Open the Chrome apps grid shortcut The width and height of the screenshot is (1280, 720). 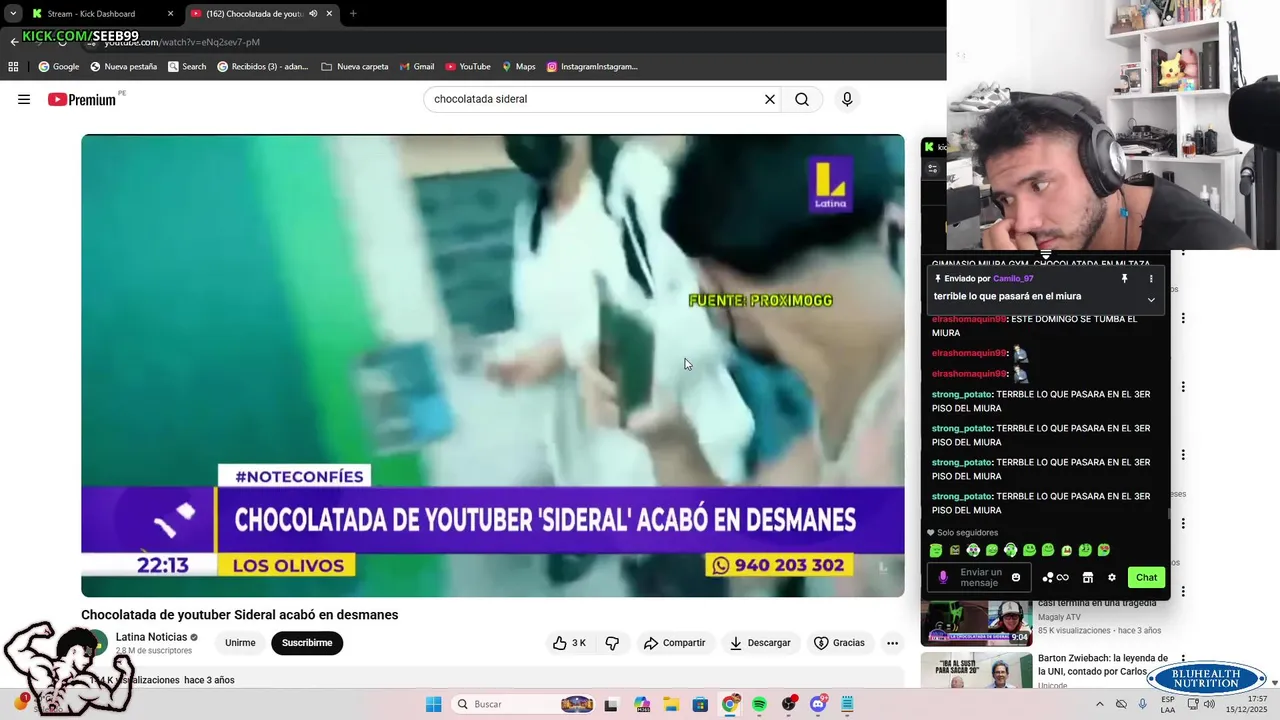(13, 67)
